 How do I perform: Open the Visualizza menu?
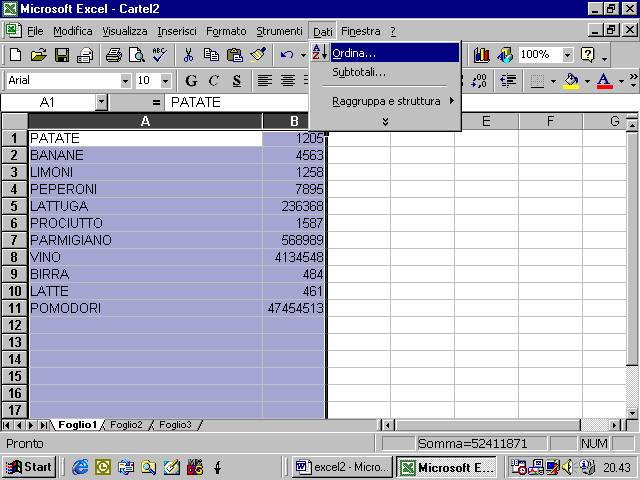124,31
